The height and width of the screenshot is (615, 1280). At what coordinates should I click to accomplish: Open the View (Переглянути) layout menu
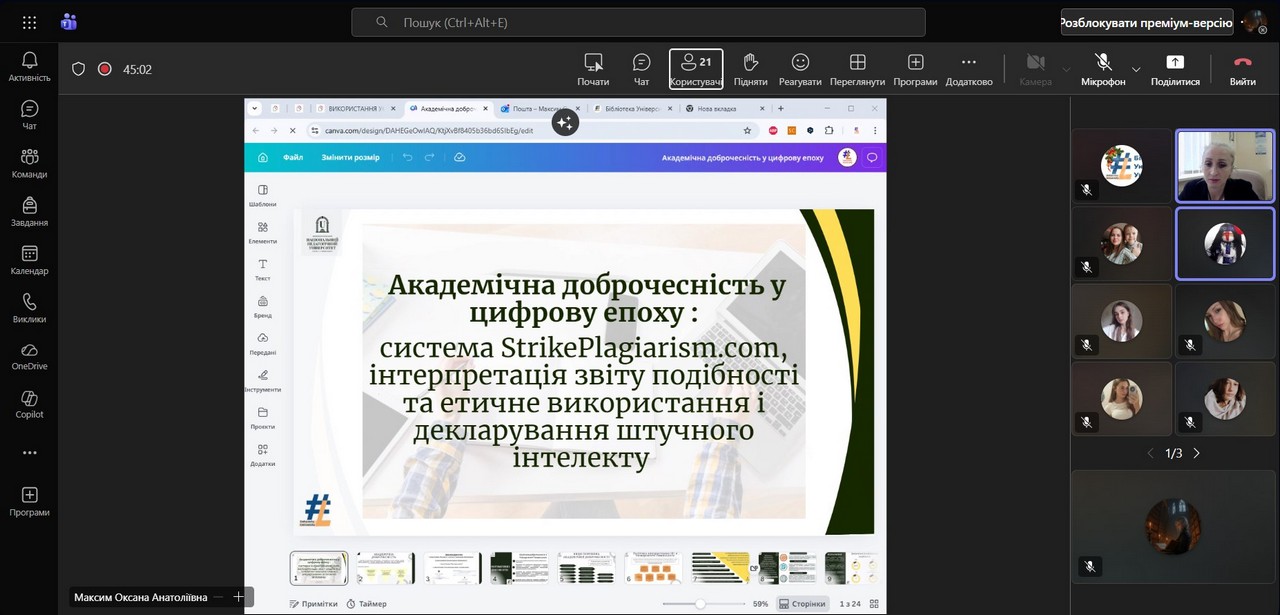click(x=857, y=69)
